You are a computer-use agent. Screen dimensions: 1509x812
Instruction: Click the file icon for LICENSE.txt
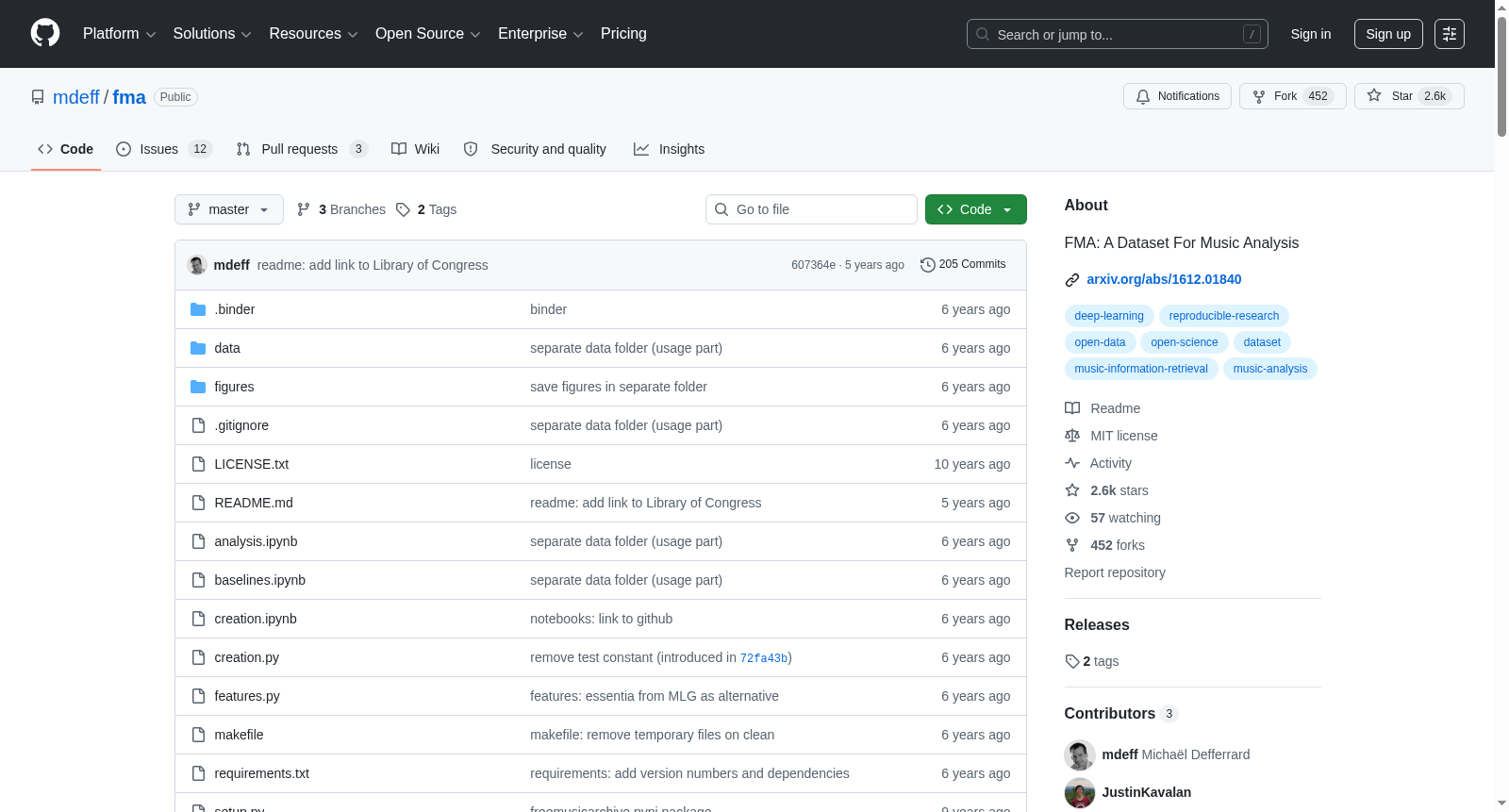point(198,464)
